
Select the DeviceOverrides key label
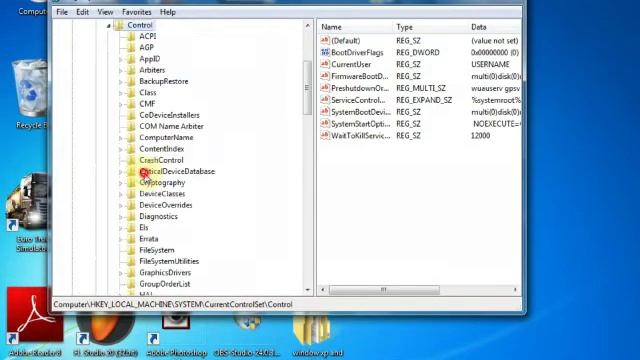(x=166, y=205)
